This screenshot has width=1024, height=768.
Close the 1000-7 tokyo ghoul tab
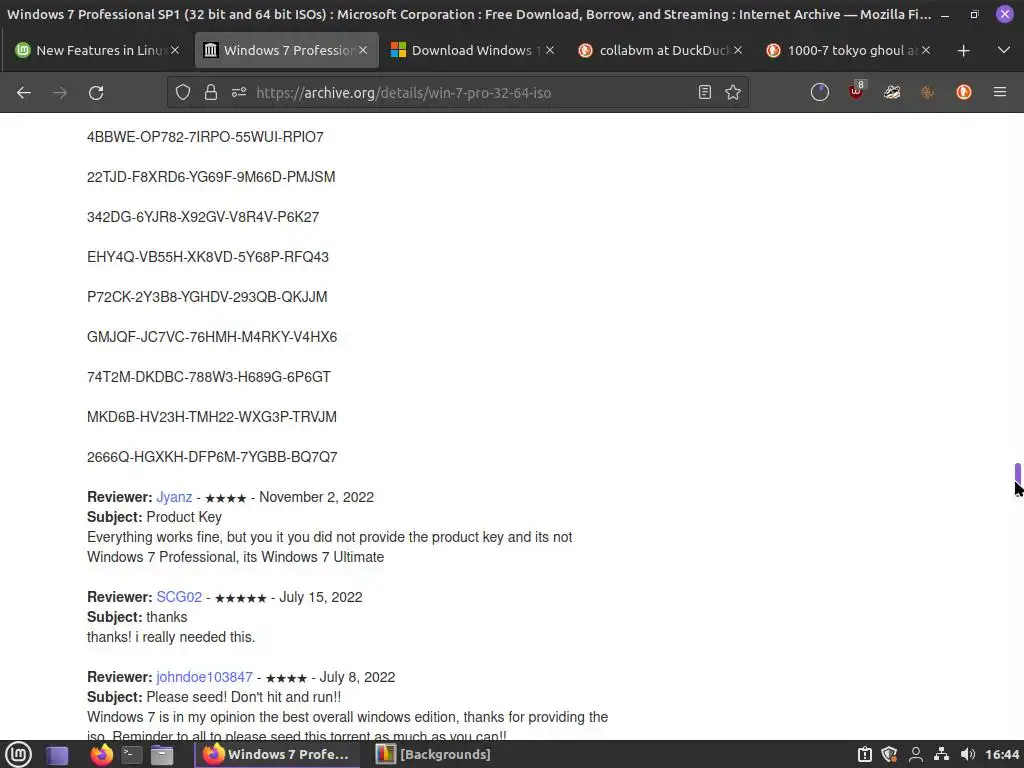[x=925, y=50]
